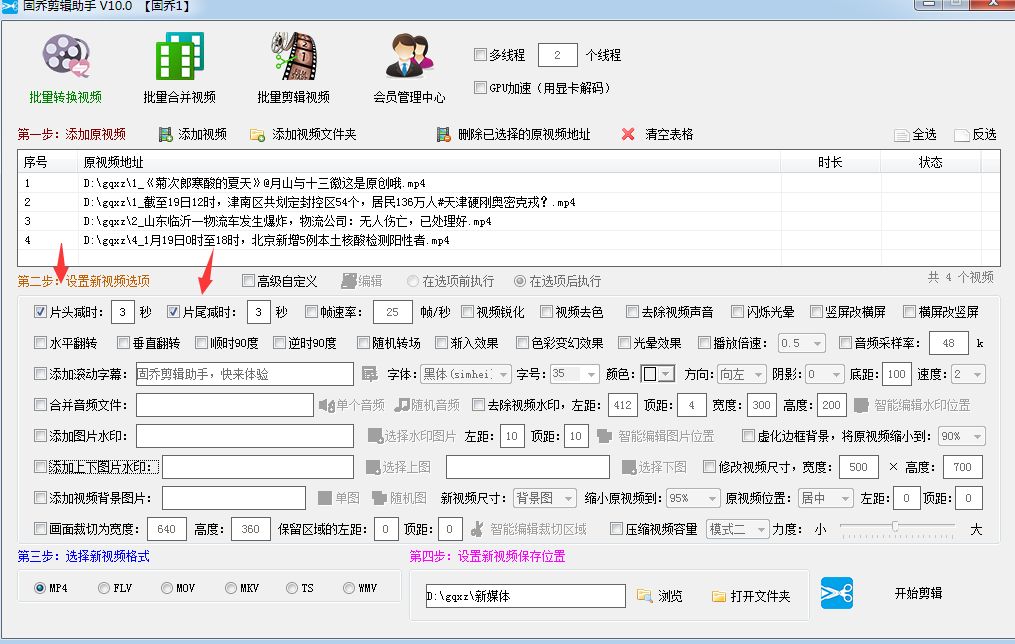Select the FLV format radio button
The height and width of the screenshot is (644, 1015).
coord(104,588)
